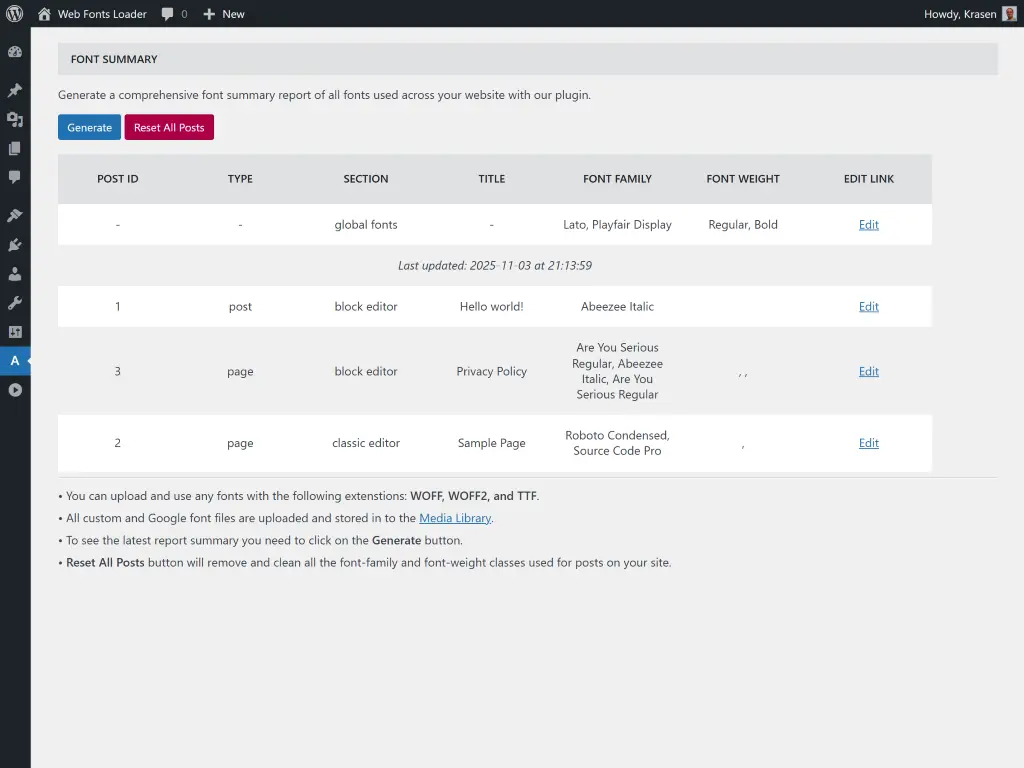Viewport: 1024px width, 768px height.
Task: Edit the global fonts row
Action: tap(868, 224)
